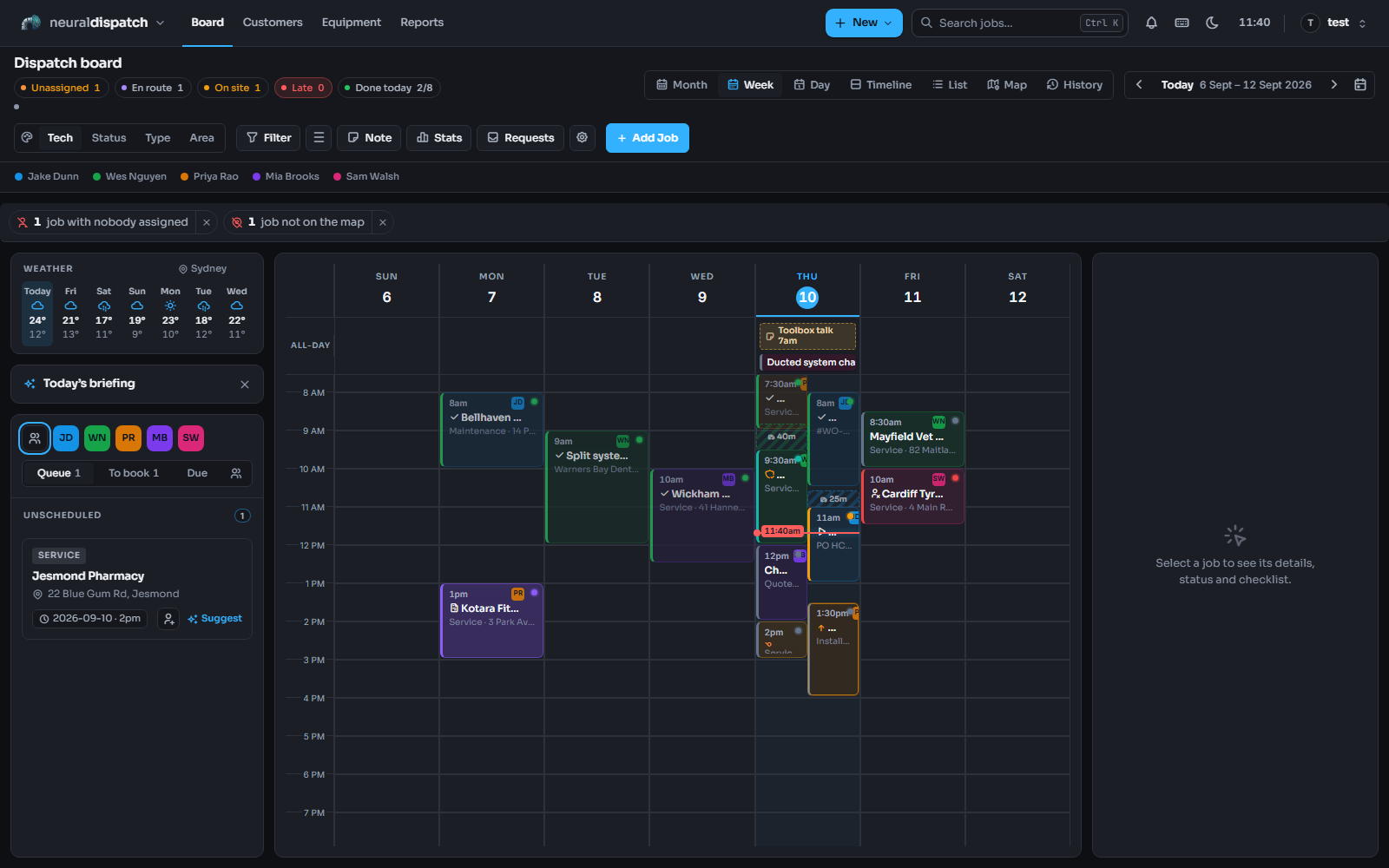Open the calendar date picker icon
Screen dimensions: 1389x868
point(1360,84)
